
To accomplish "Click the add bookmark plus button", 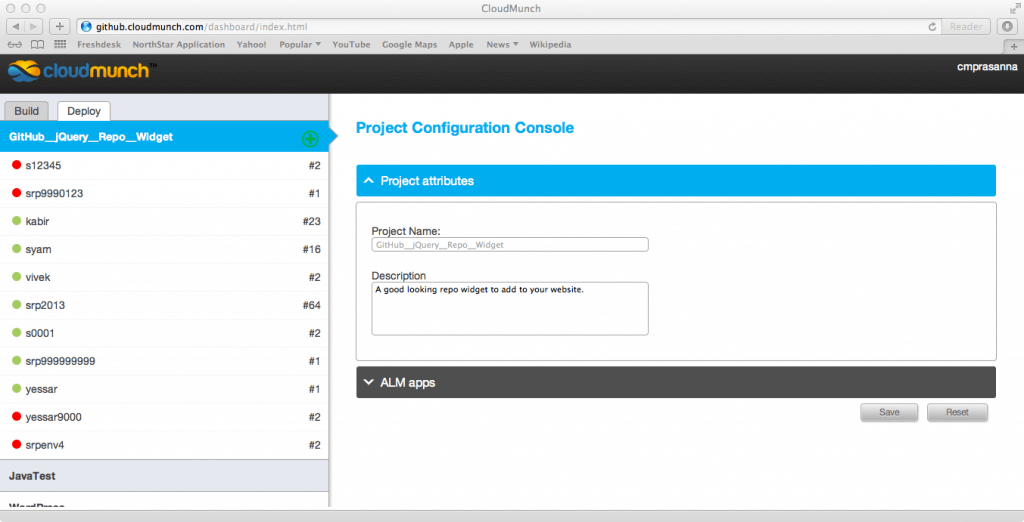I will pyautogui.click(x=60, y=26).
